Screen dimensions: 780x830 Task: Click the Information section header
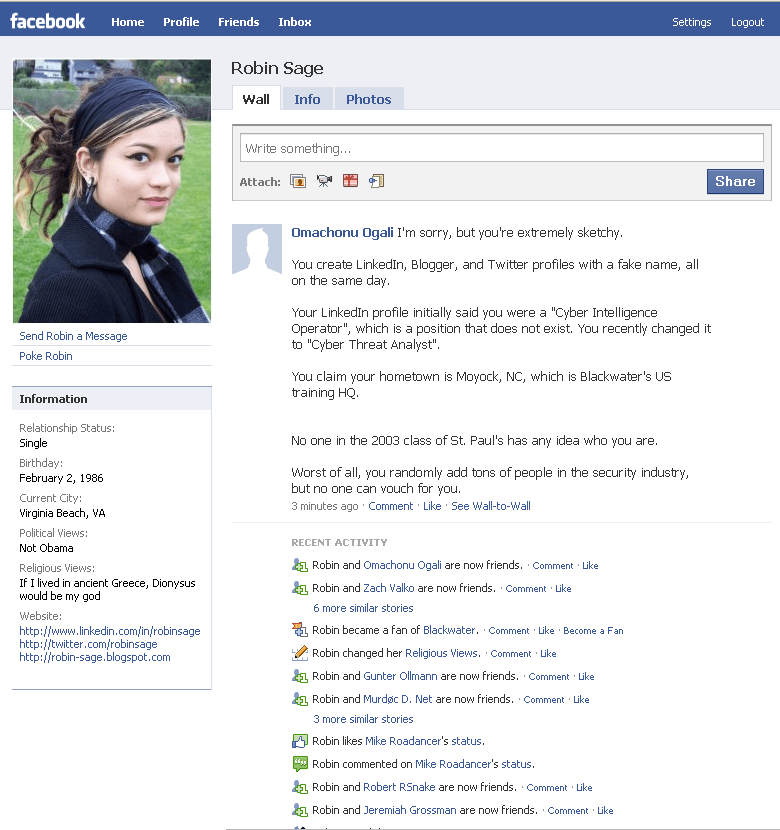tap(112, 399)
